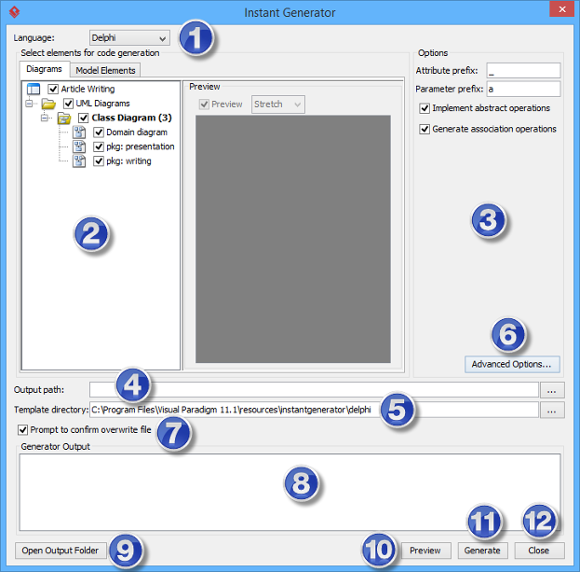This screenshot has width=580, height=572.
Task: Click the Close button at bottom
Action: click(539, 550)
